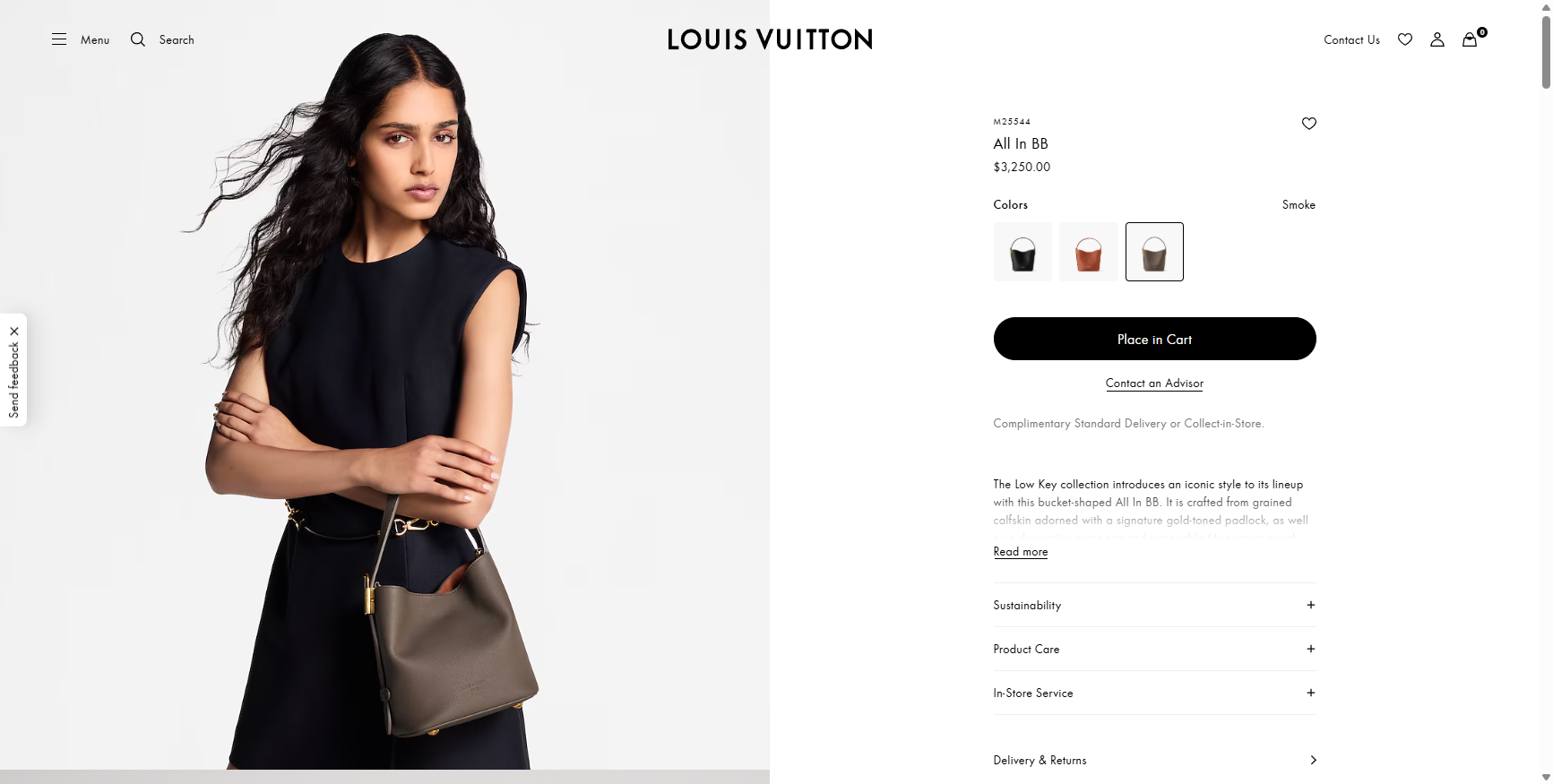Expand the Sustainability section
The image size is (1553, 784).
1154,606
